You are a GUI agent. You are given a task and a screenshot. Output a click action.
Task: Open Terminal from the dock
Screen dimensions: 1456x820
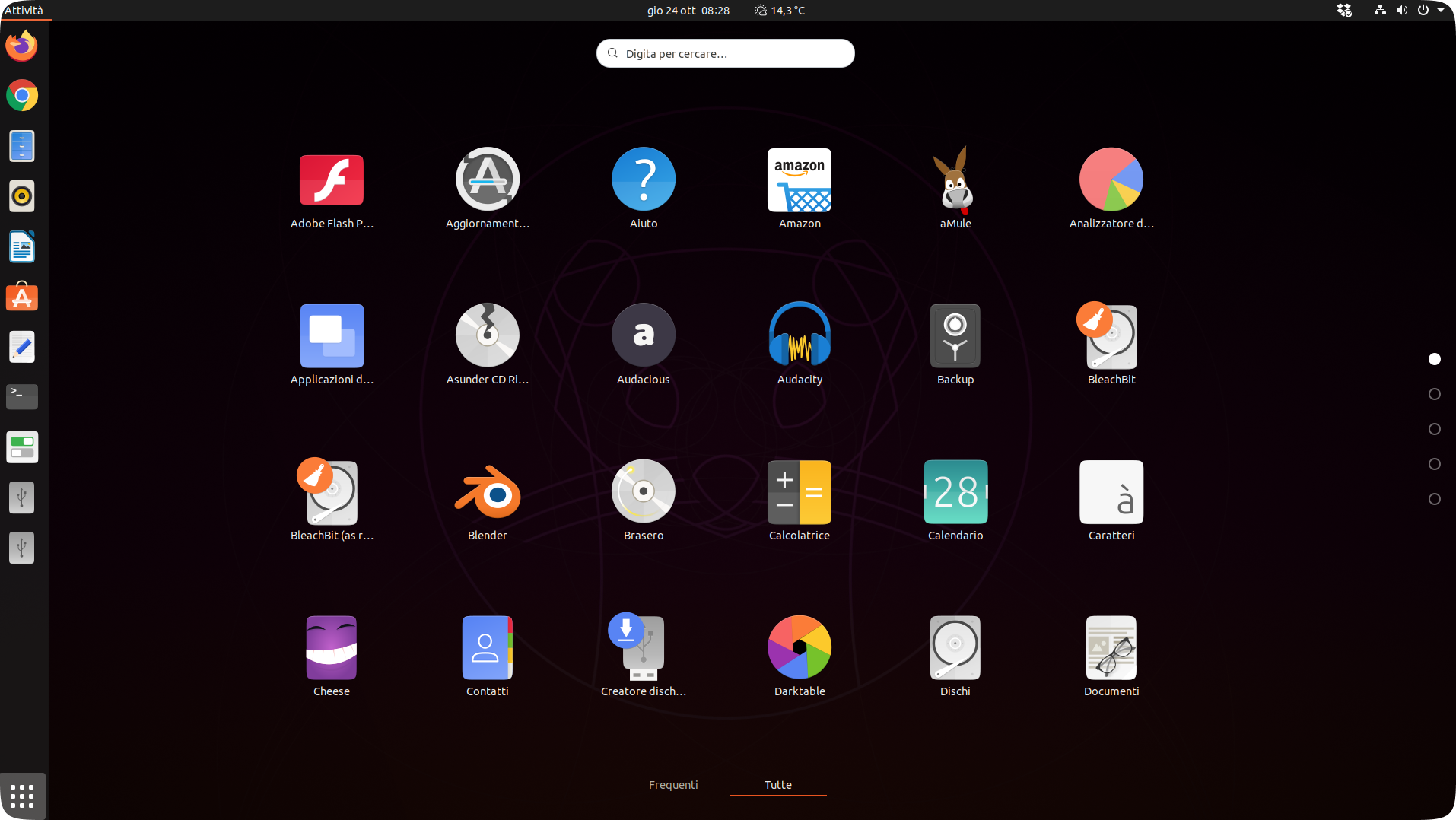point(22,397)
